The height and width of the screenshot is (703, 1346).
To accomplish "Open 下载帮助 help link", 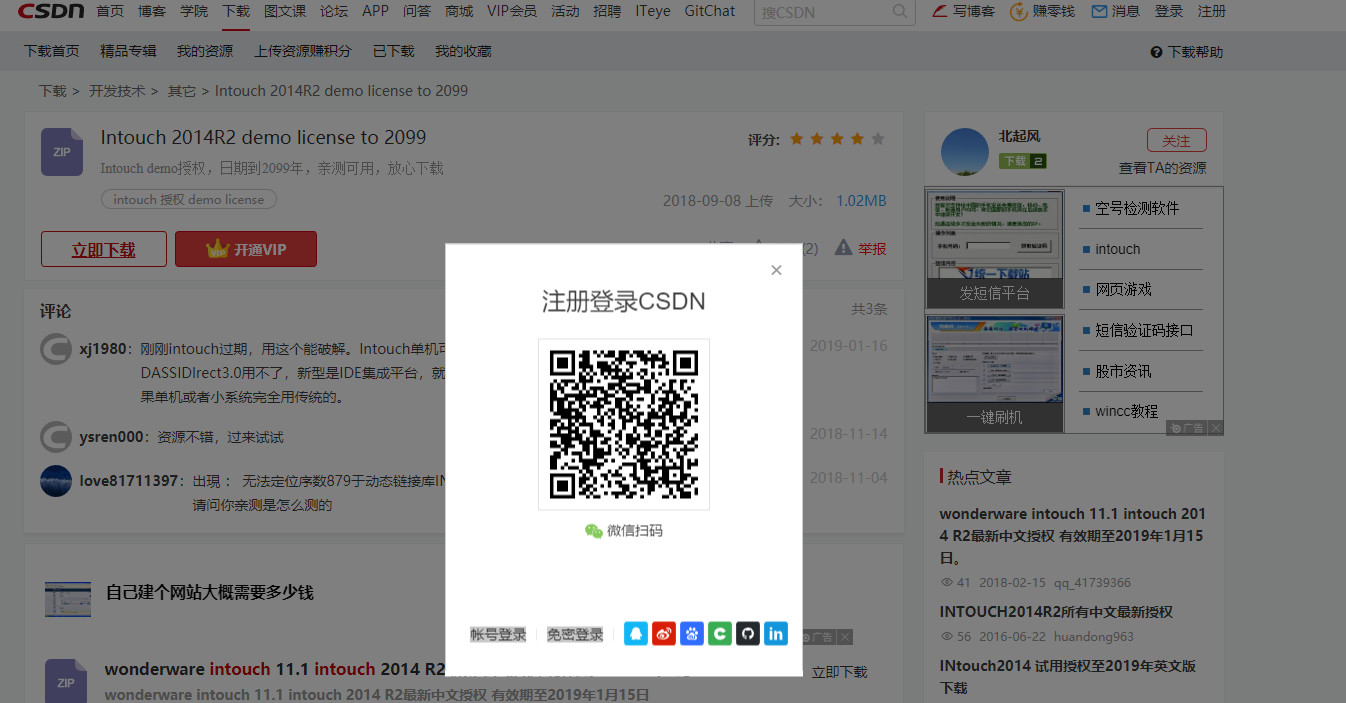I will (x=1187, y=52).
